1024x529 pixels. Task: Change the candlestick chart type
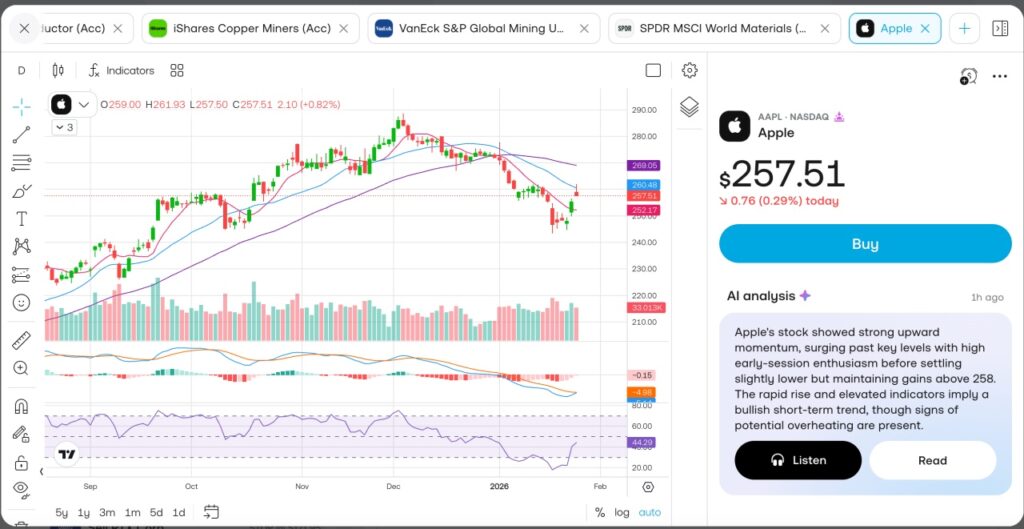pos(57,70)
